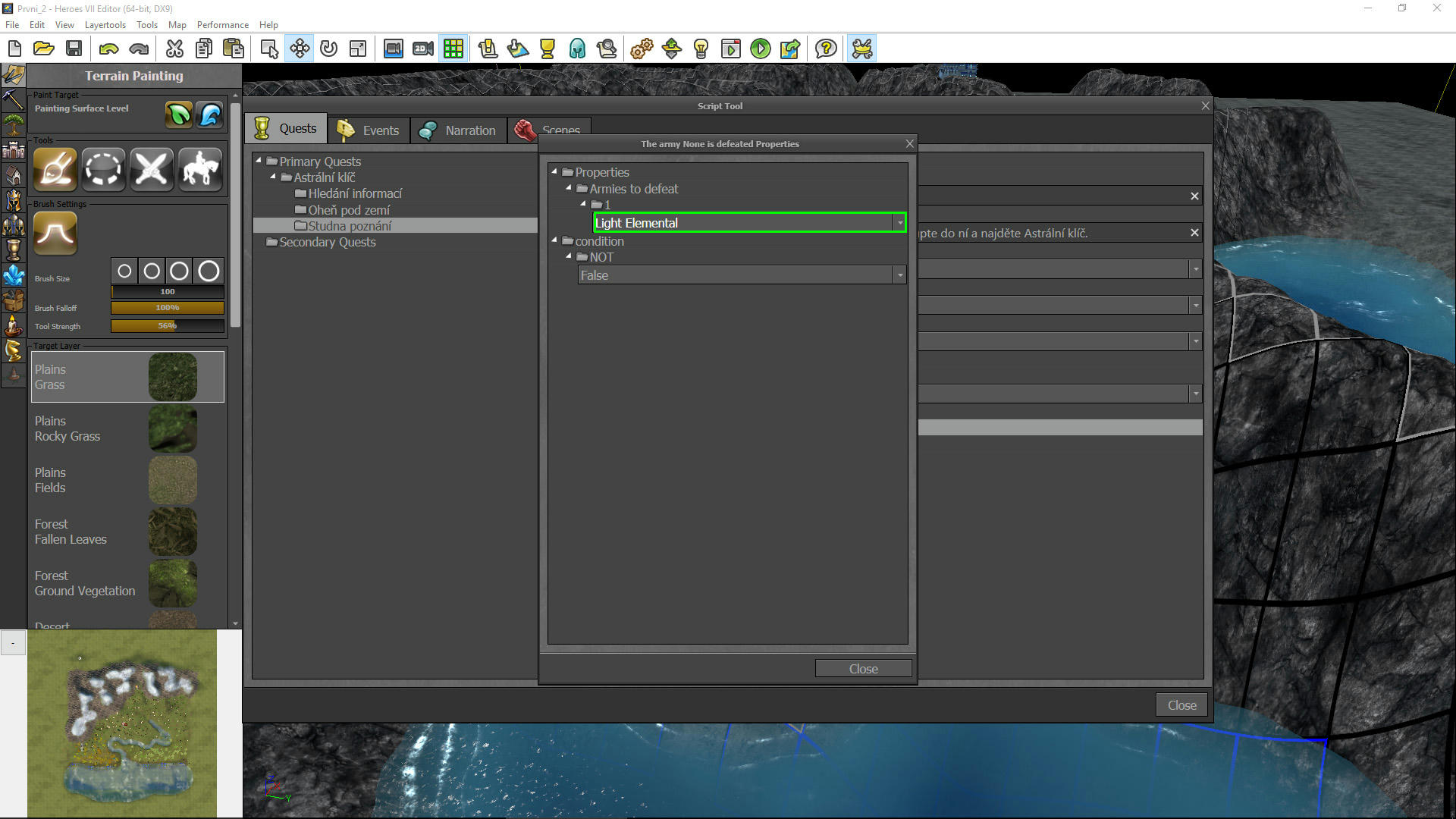Click the gray Redo arrow
Viewport: 1456px width, 819px height.
click(139, 49)
